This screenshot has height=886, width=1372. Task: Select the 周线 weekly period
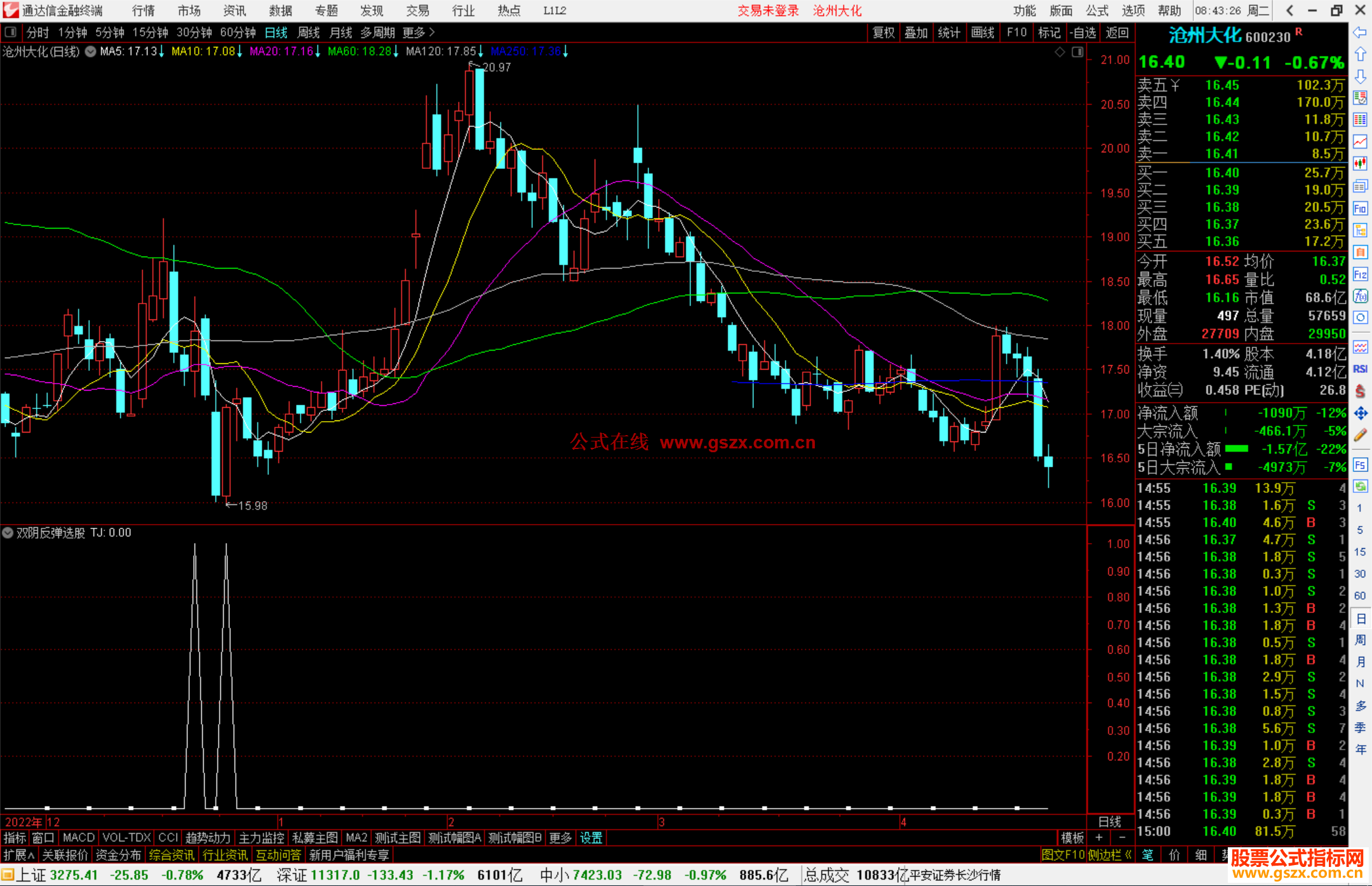tap(309, 32)
